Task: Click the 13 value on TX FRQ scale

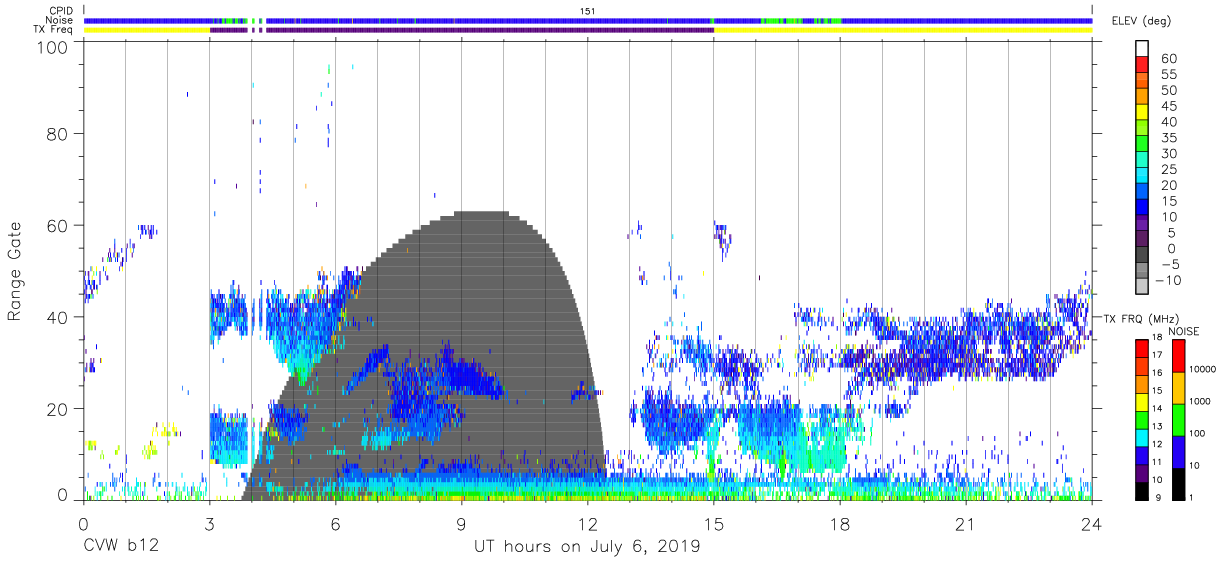Action: click(1155, 427)
